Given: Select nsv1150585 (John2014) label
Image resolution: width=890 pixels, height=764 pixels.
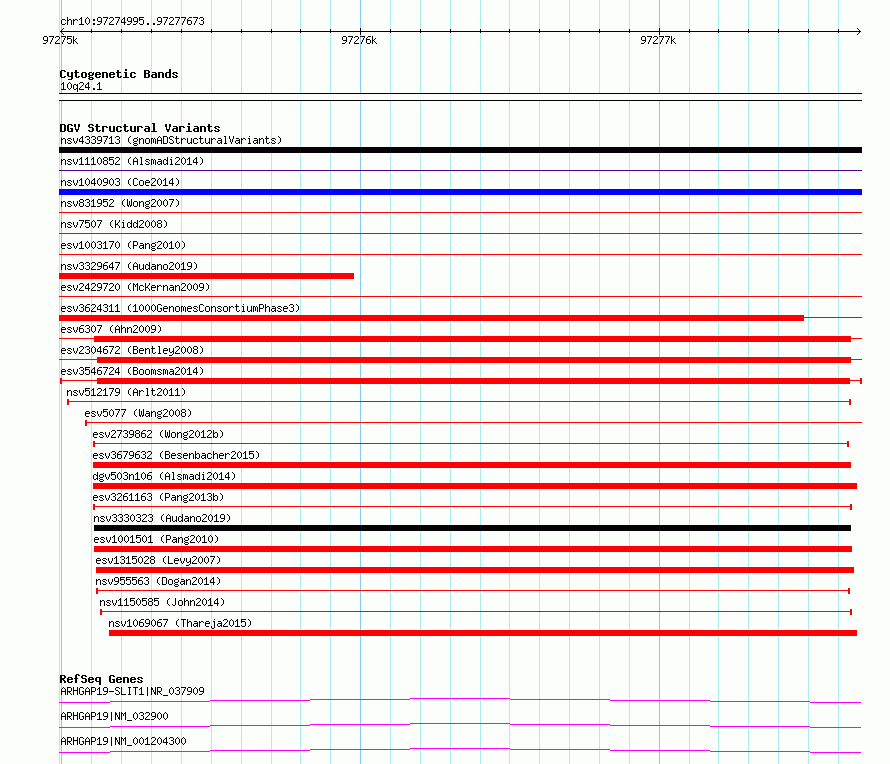Looking at the screenshot, I should [162, 602].
